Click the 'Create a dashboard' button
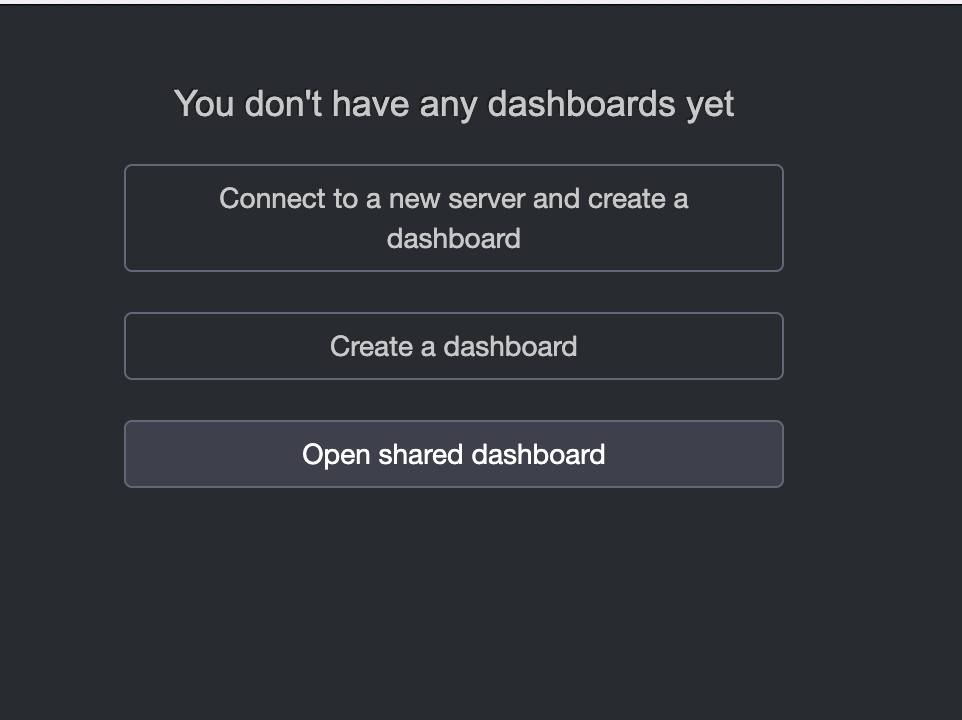Image resolution: width=962 pixels, height=720 pixels. (453, 346)
